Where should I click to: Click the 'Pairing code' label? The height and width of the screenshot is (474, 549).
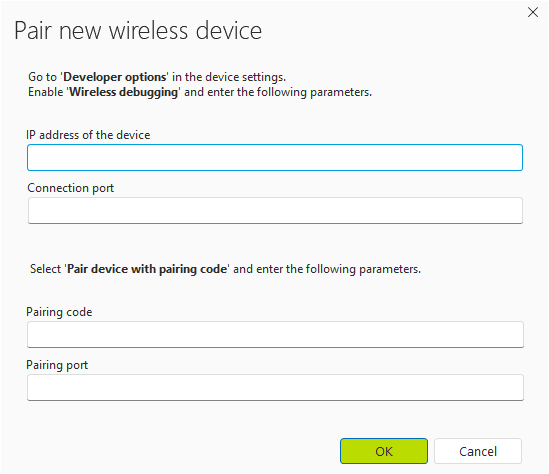(x=59, y=312)
